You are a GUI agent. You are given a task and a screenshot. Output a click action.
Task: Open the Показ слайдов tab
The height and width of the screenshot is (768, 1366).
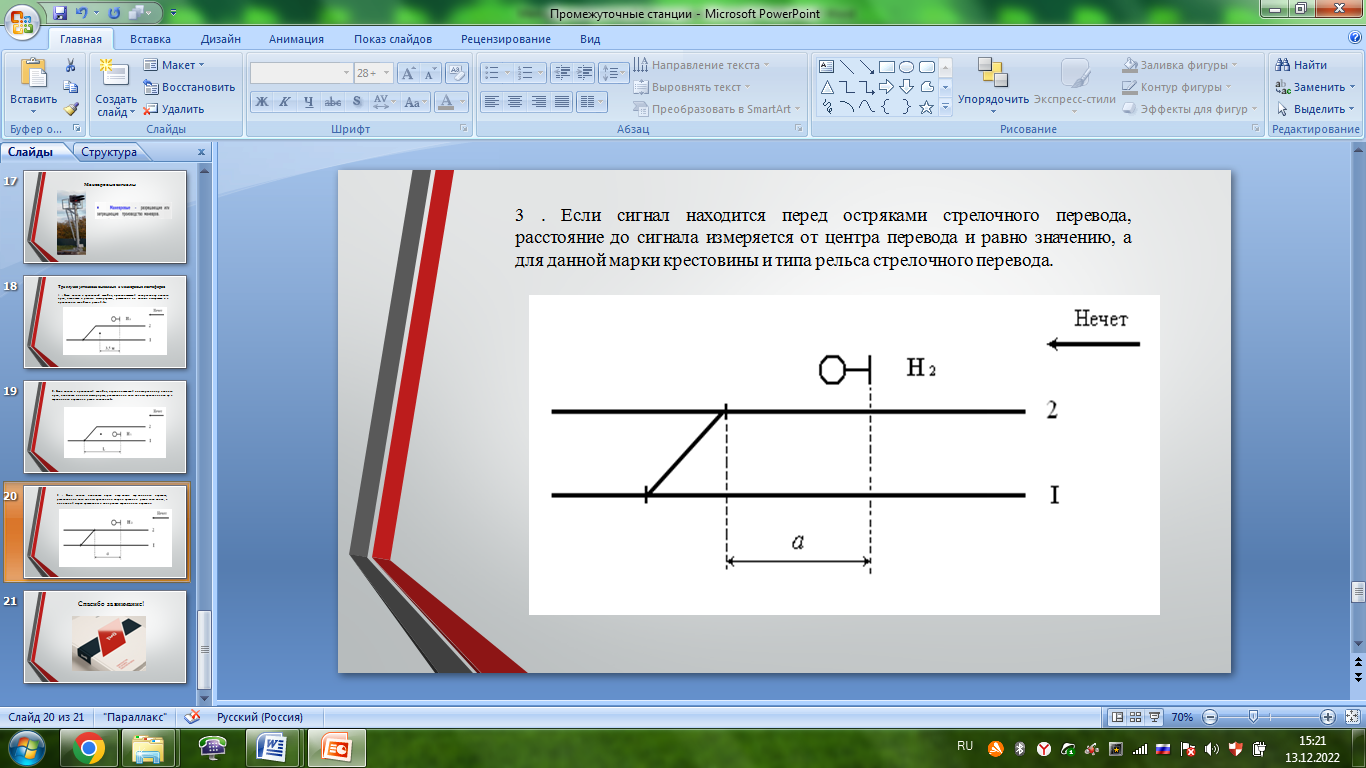(393, 39)
